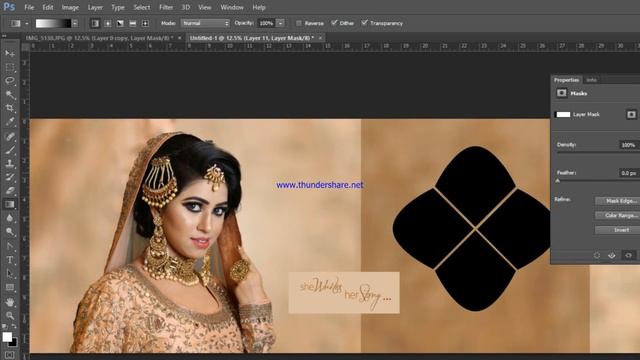
Task: Select the Rectangular Marquee tool
Action: click(x=10, y=67)
